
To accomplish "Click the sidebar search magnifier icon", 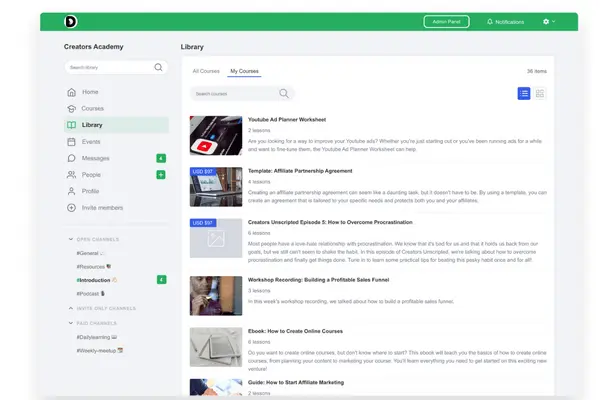I will 158,67.
